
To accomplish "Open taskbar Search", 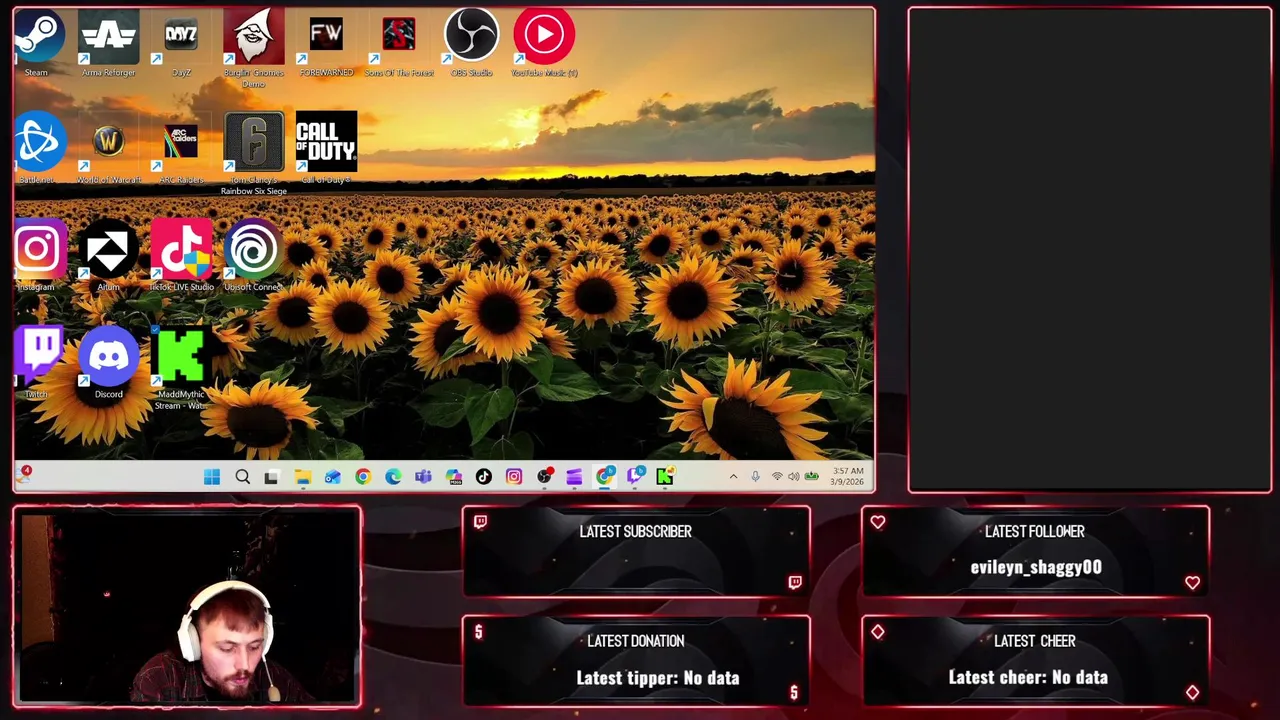I will click(x=242, y=477).
